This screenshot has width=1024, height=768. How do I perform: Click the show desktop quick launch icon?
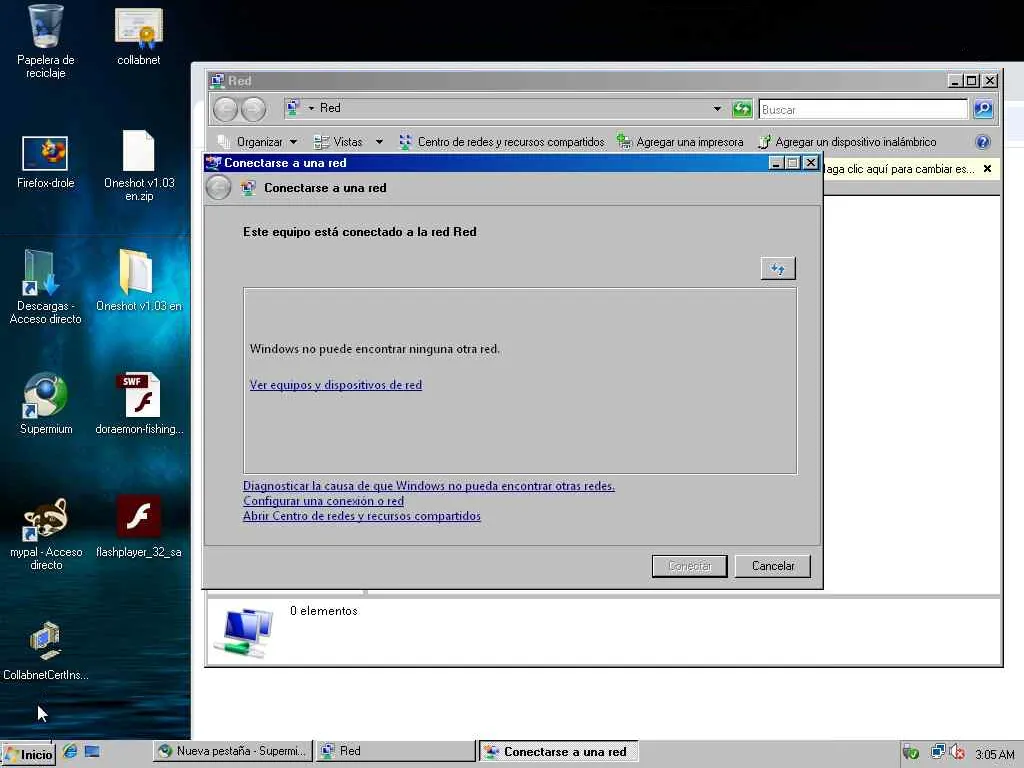(x=92, y=751)
